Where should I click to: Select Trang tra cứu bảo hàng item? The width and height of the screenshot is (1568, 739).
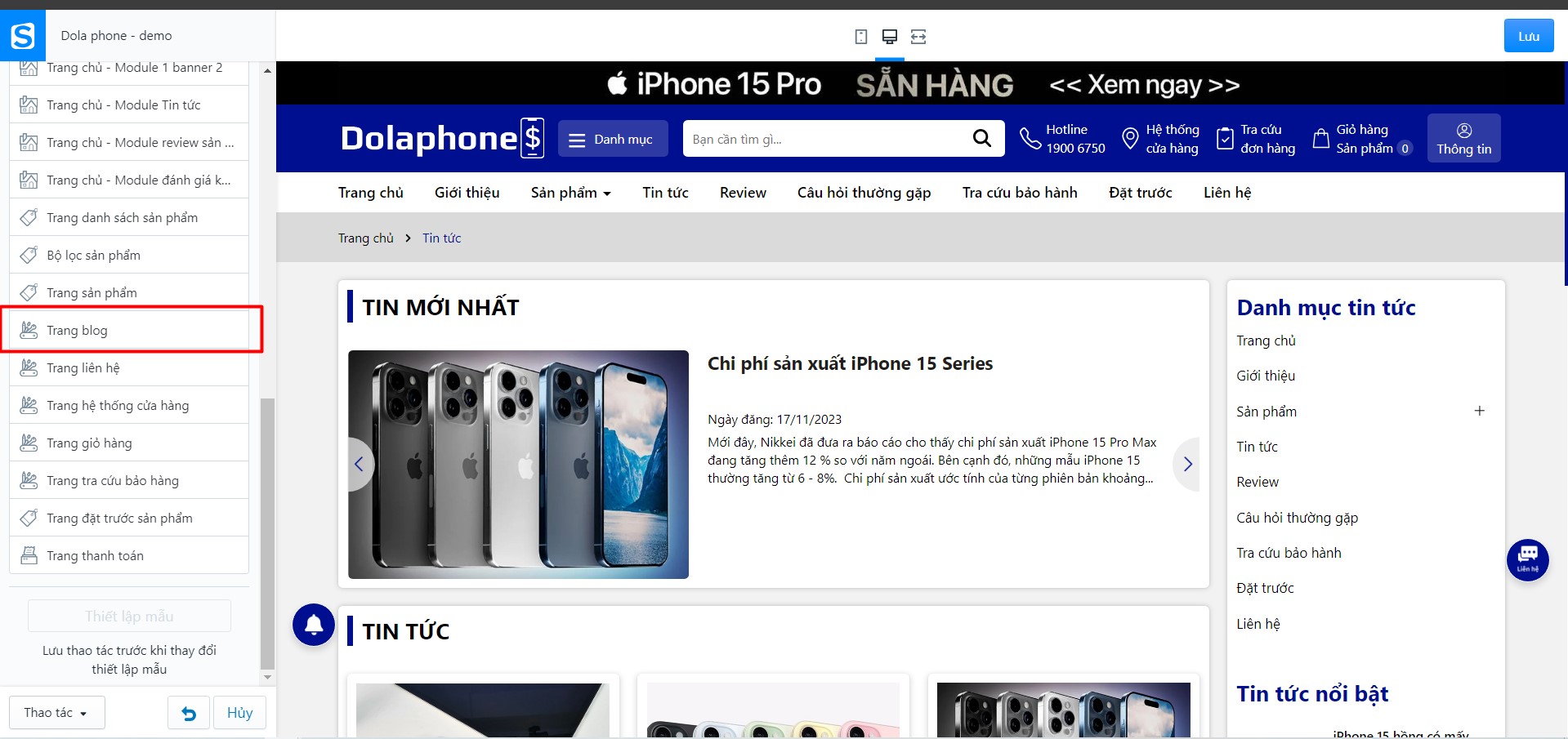pyautogui.click(x=129, y=480)
